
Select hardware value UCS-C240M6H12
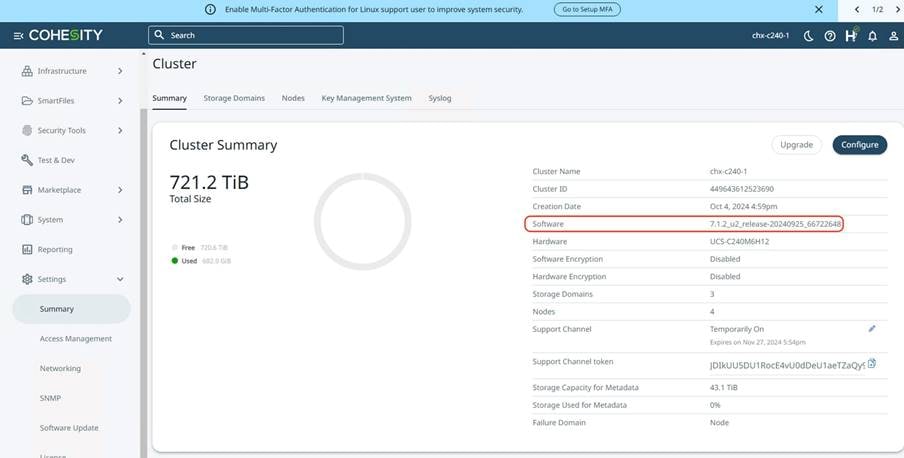pos(739,242)
